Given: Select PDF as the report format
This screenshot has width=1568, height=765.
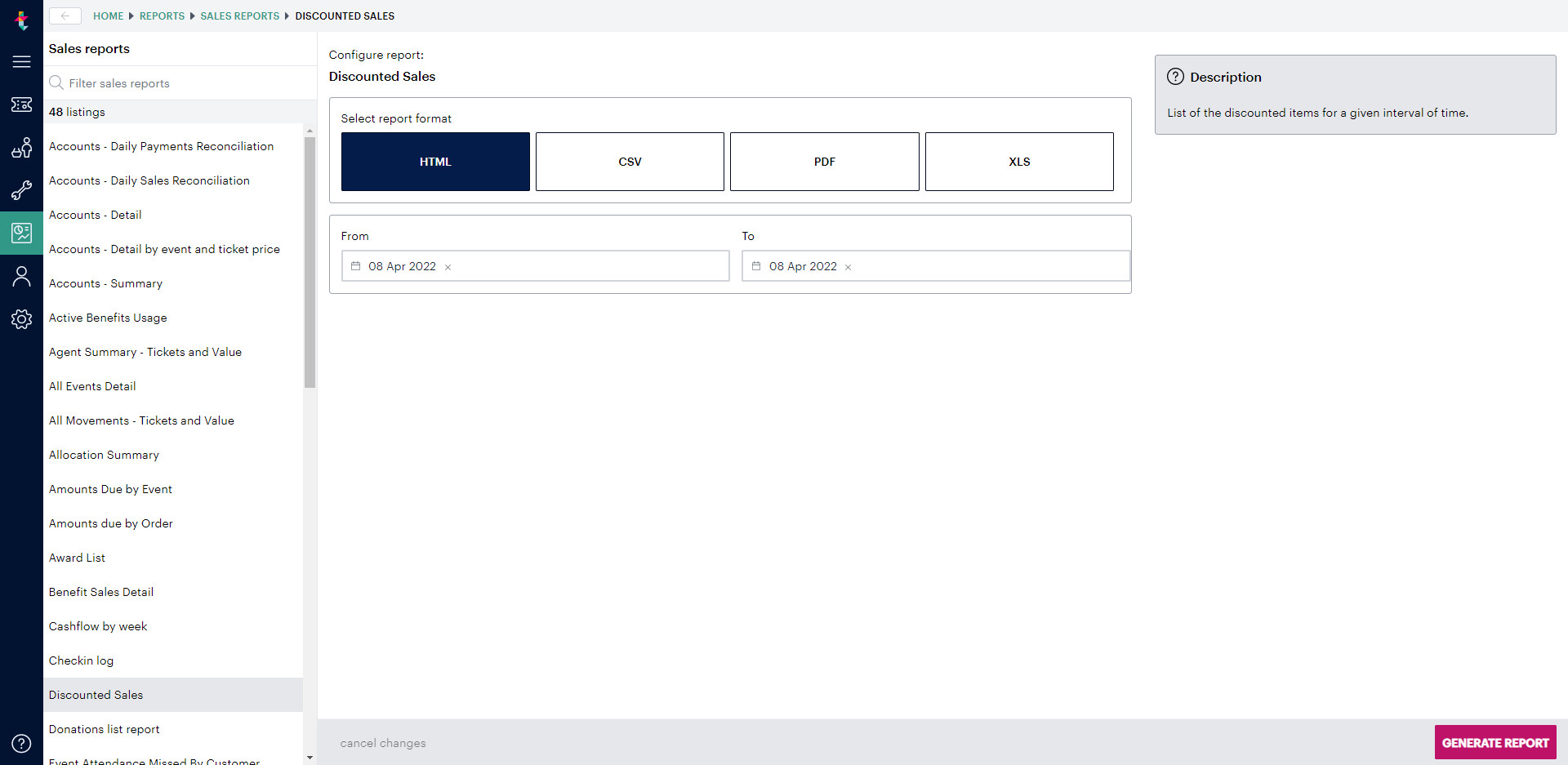Looking at the screenshot, I should click(824, 161).
